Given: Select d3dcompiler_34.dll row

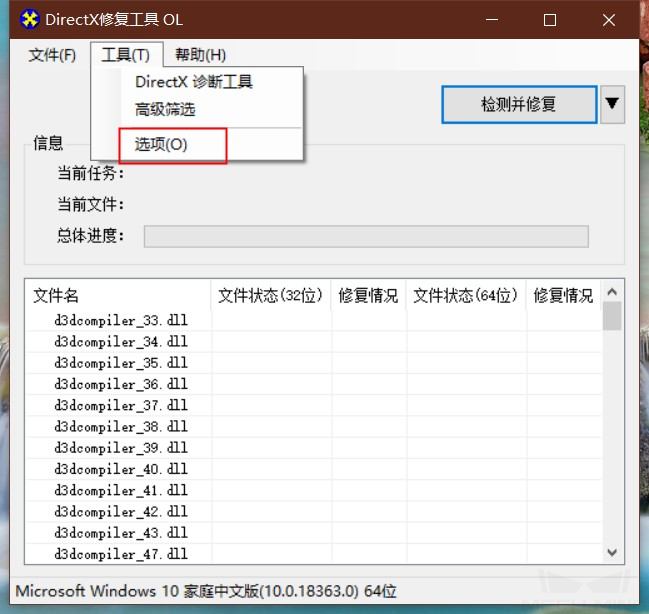Looking at the screenshot, I should (x=313, y=342).
